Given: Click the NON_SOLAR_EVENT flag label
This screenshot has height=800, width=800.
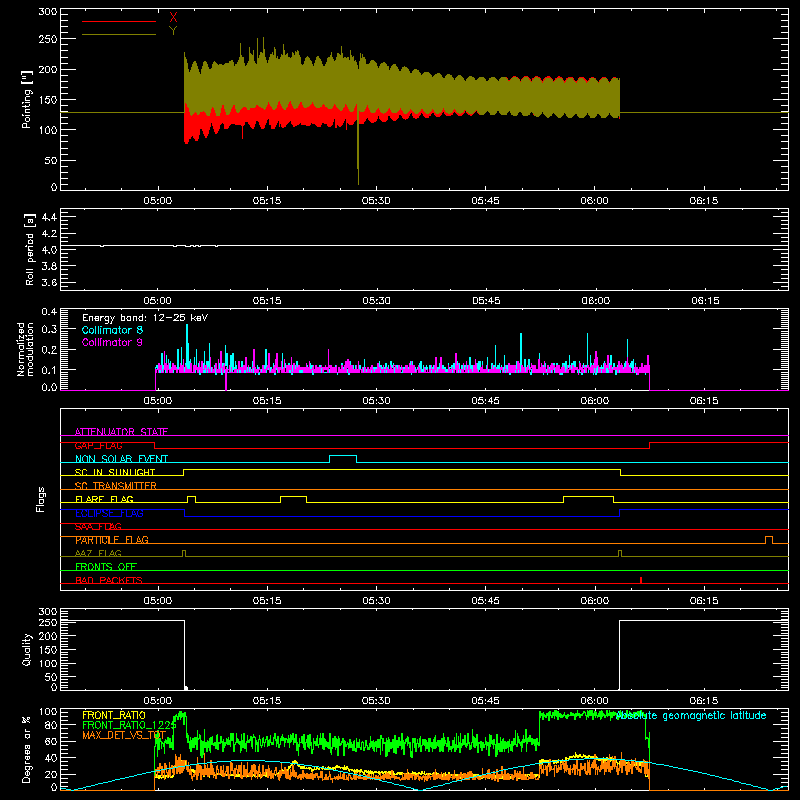Looking at the screenshot, I should coord(121,459).
